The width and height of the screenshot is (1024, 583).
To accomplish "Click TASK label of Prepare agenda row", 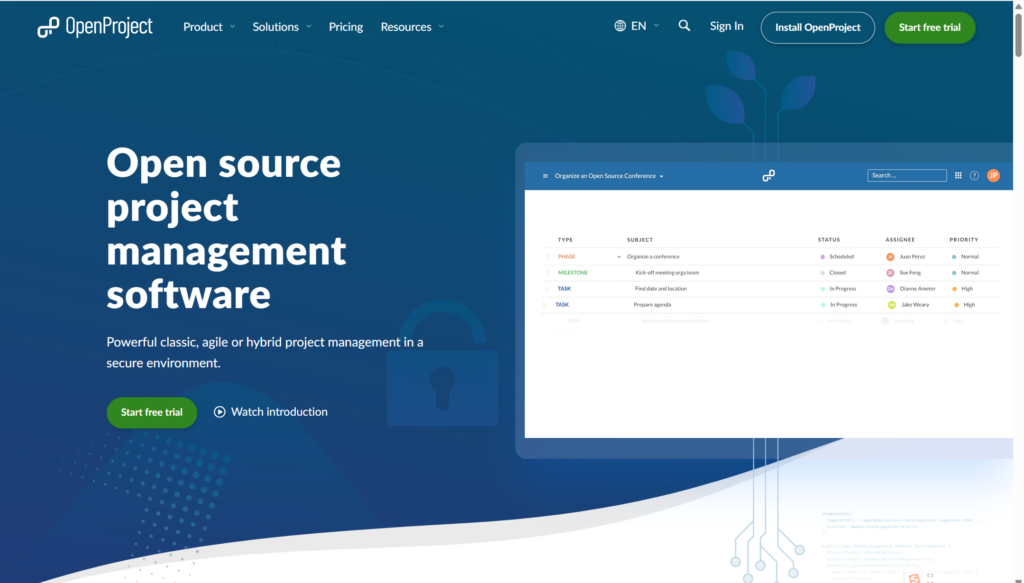I will click(x=562, y=305).
